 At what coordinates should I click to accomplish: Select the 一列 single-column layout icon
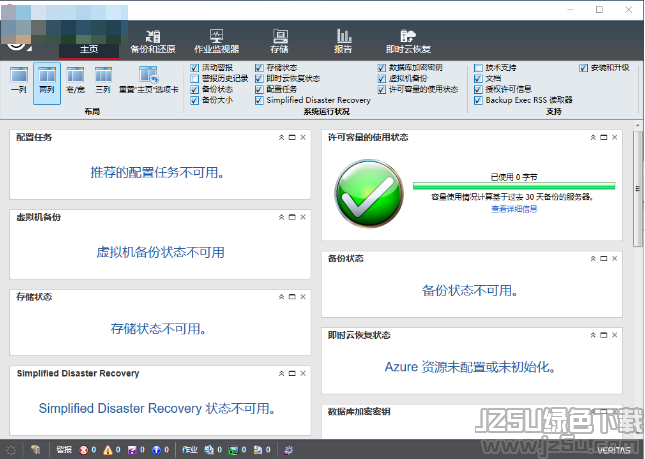tap(19, 81)
